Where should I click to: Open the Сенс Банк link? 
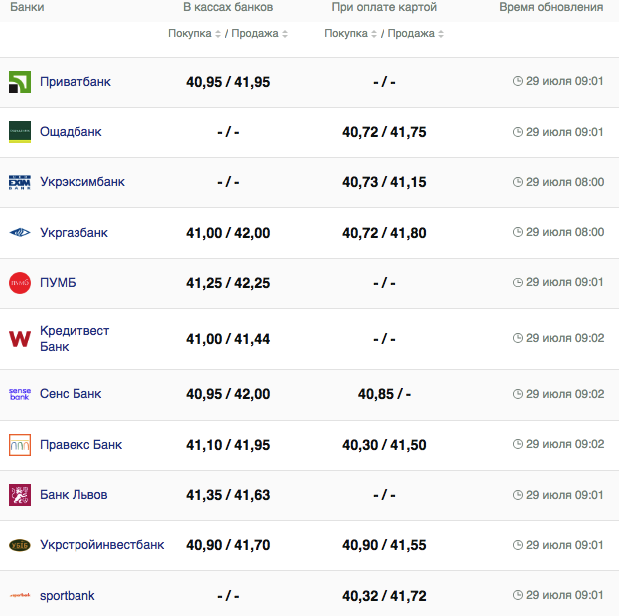(x=70, y=394)
